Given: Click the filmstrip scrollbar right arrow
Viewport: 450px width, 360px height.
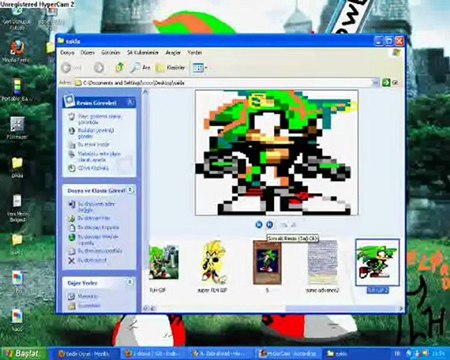Looking at the screenshot, I should click(x=401, y=309).
